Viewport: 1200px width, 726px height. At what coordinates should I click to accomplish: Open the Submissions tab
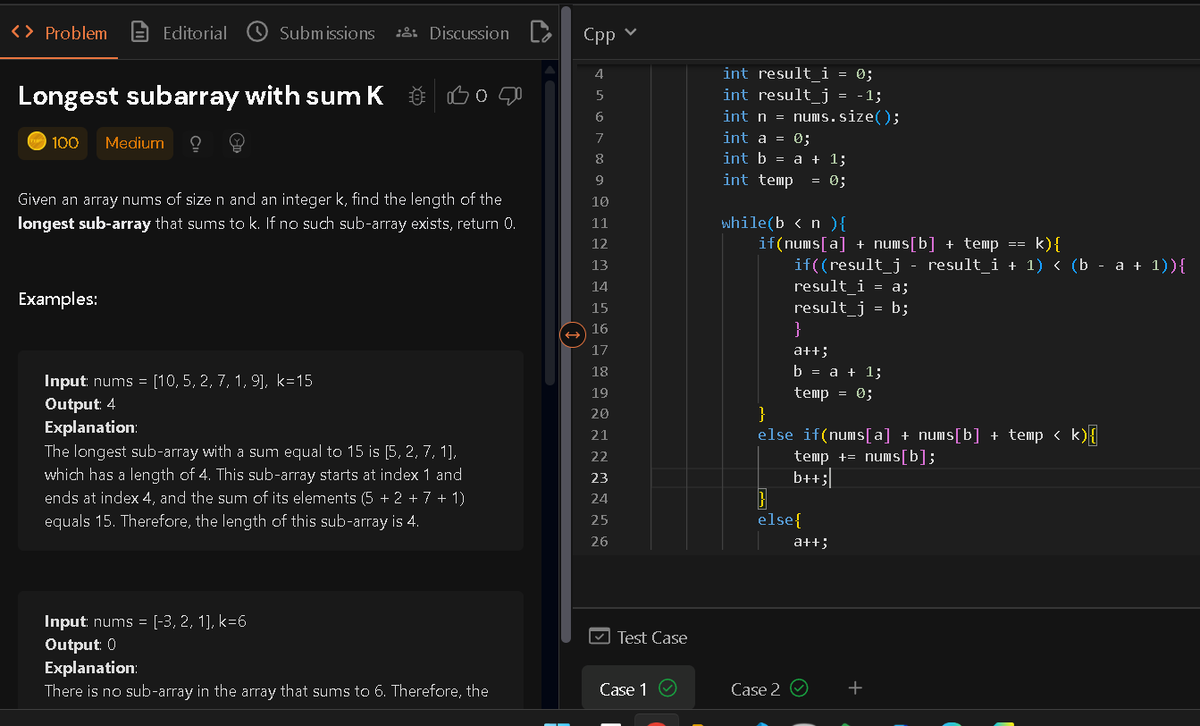coord(311,33)
